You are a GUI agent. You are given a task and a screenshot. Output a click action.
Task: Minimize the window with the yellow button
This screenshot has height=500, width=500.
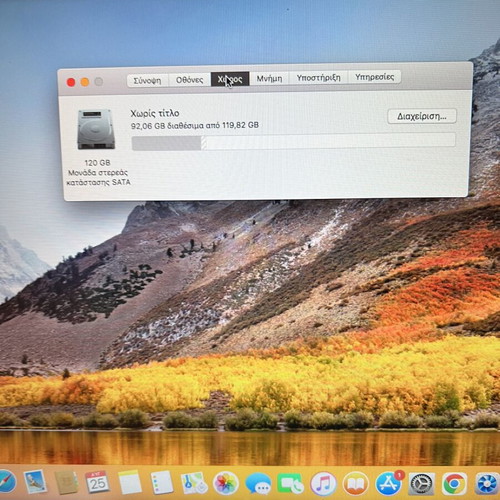pyautogui.click(x=85, y=82)
